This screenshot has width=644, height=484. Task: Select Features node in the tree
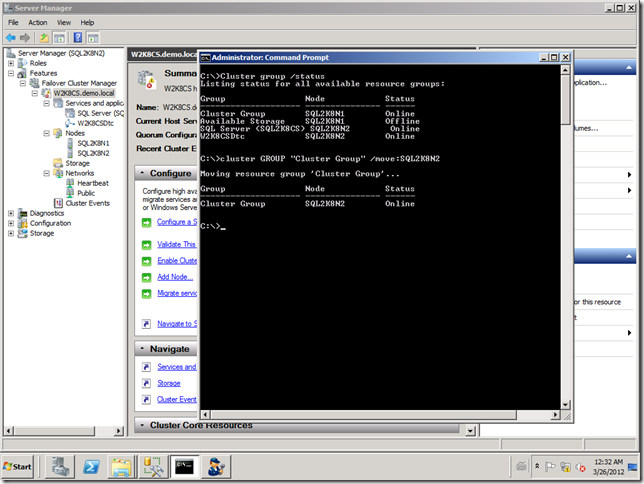click(43, 73)
